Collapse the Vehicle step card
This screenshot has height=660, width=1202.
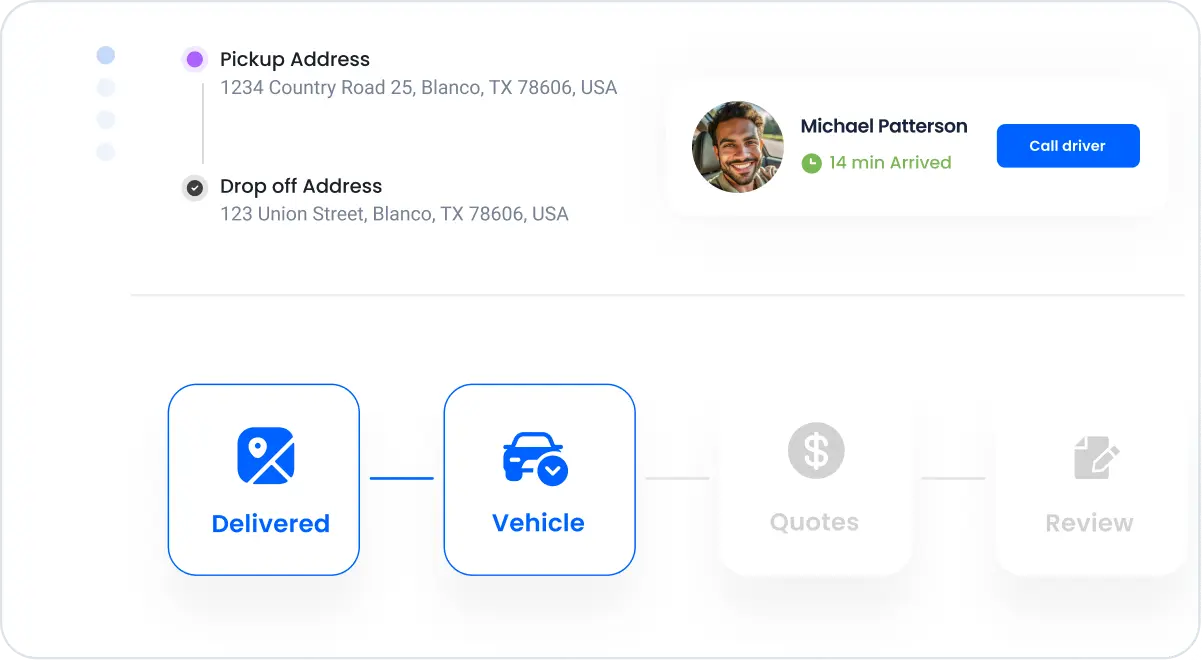click(539, 480)
